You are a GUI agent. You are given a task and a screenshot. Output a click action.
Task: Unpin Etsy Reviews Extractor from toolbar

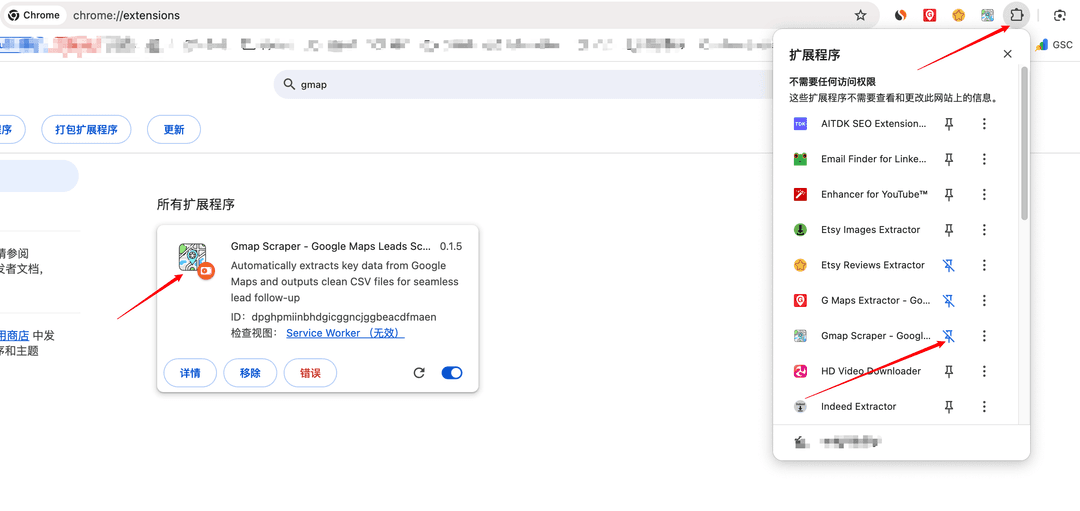point(948,265)
